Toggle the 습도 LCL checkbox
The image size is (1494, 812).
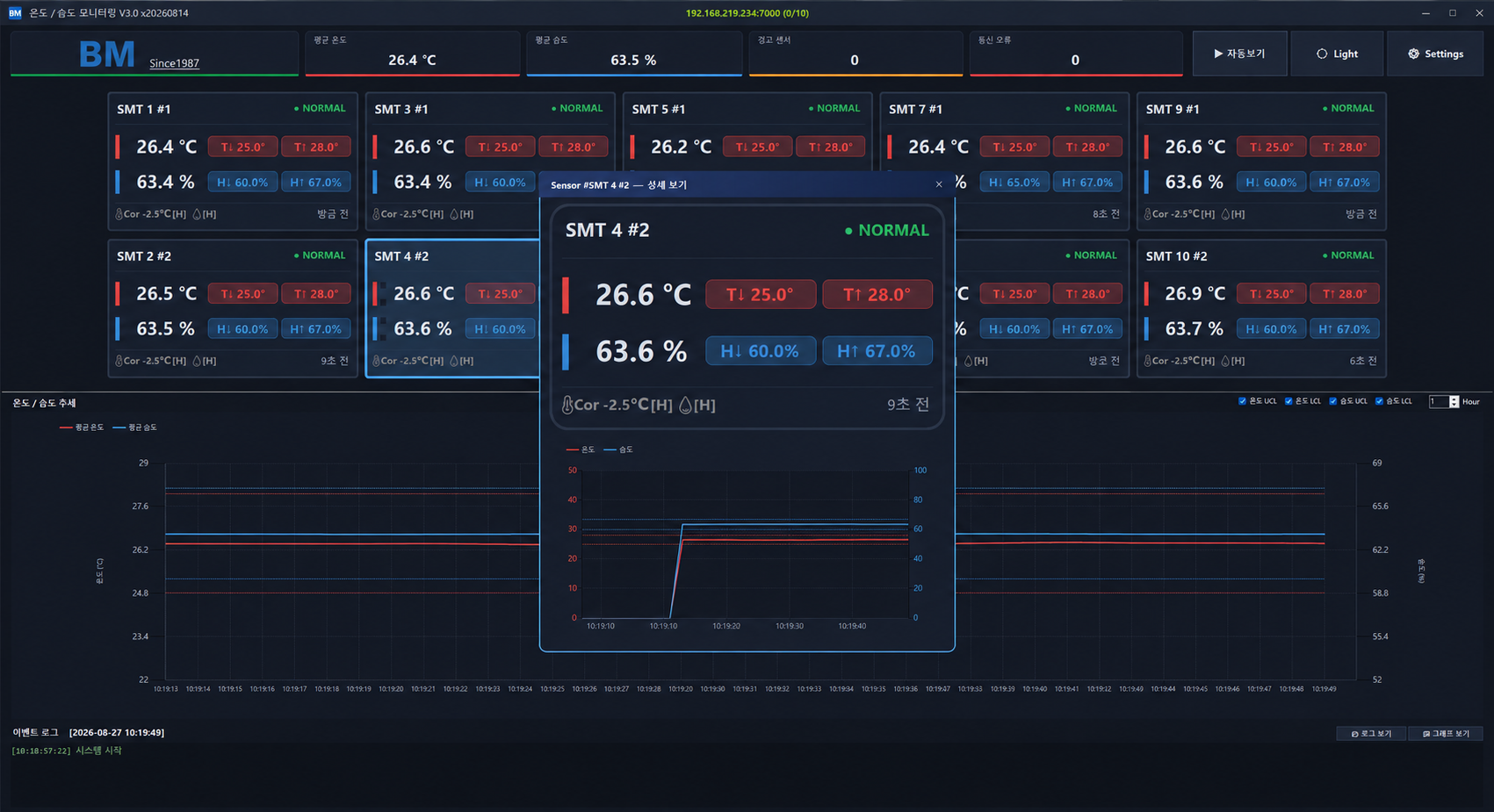coord(1379,401)
